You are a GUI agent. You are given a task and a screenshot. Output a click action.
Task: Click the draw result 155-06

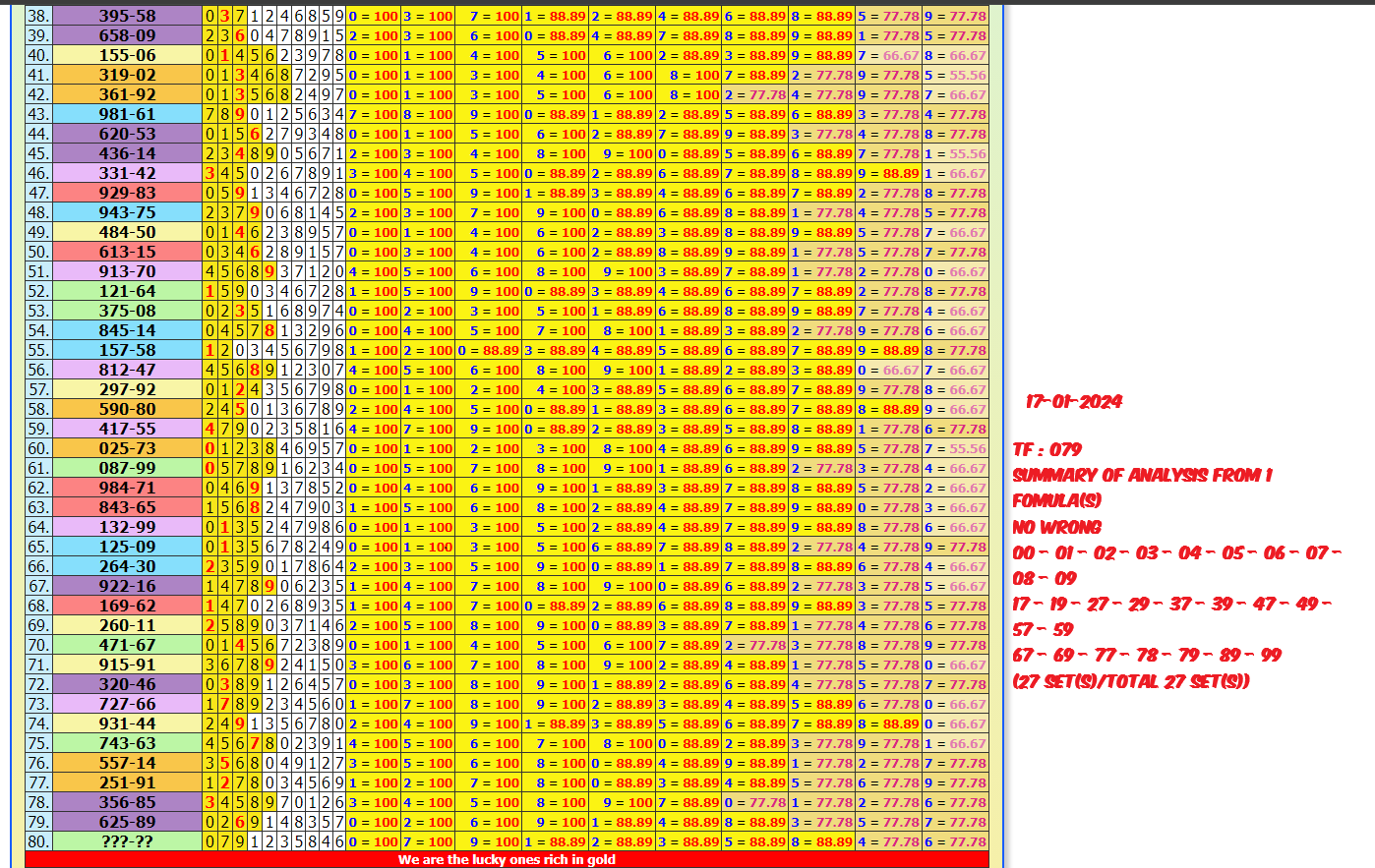127,55
